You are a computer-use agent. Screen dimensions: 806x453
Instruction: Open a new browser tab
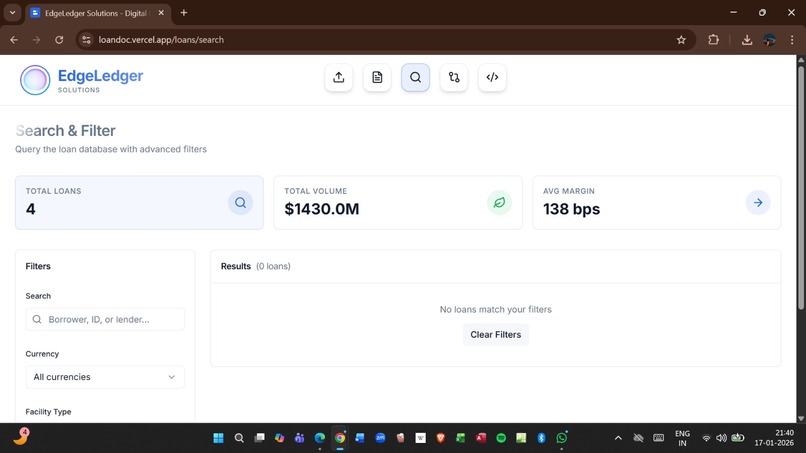(184, 13)
